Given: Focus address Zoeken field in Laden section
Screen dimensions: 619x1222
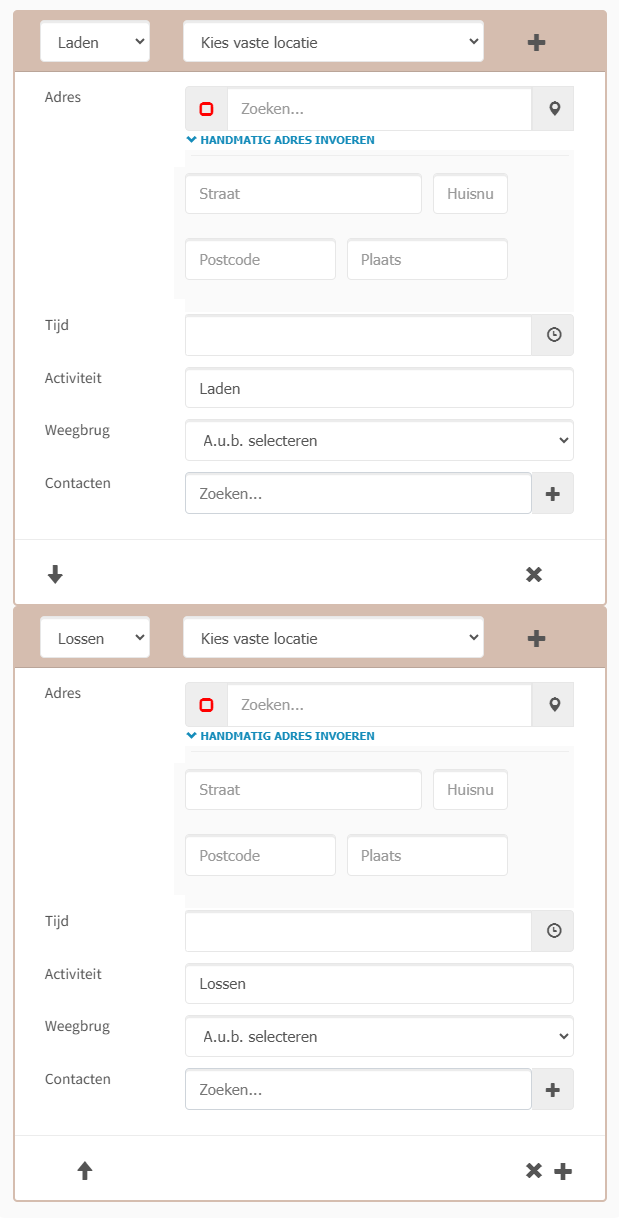Looking at the screenshot, I should [x=379, y=109].
